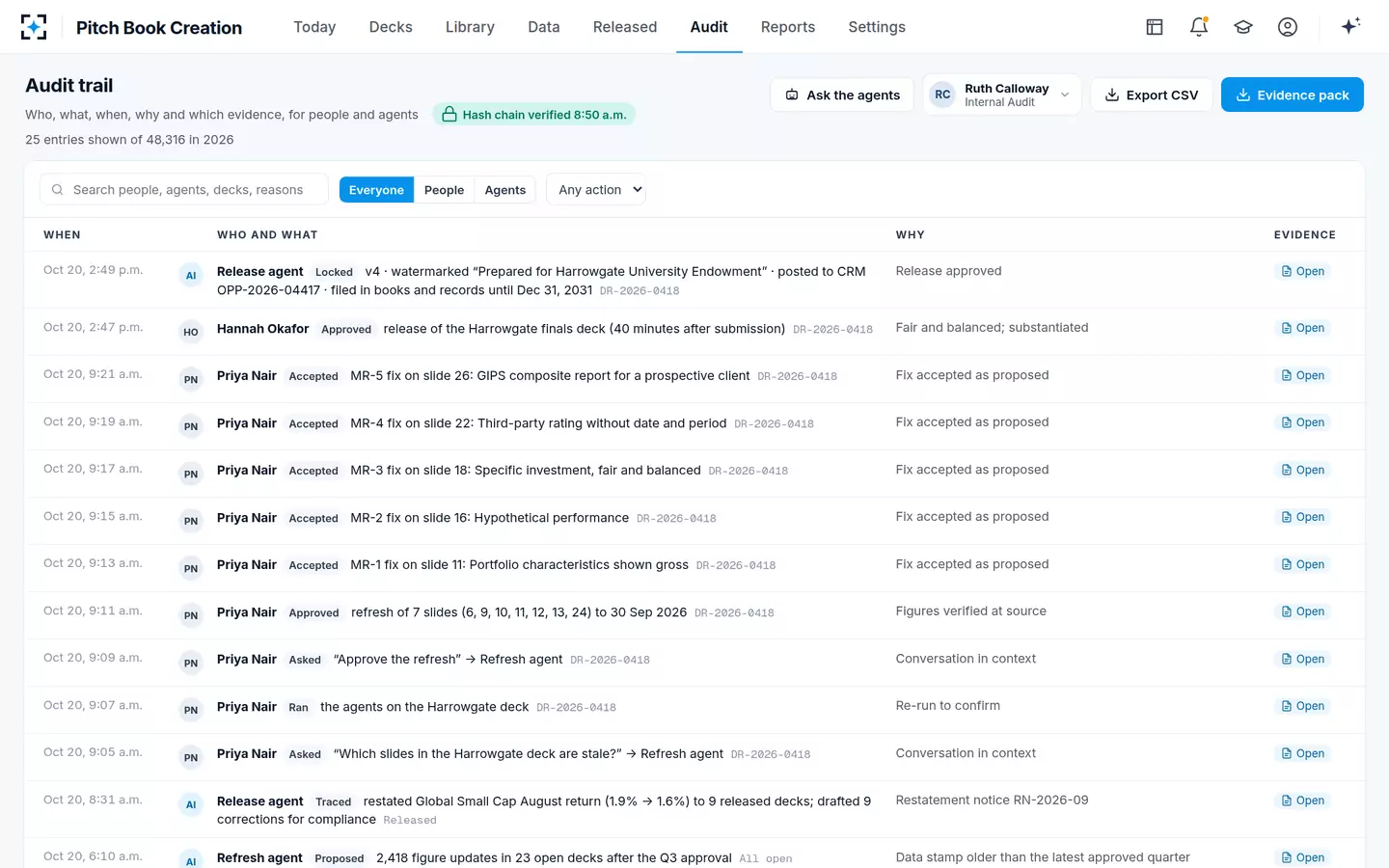Focus the audit trail search field

(184, 190)
